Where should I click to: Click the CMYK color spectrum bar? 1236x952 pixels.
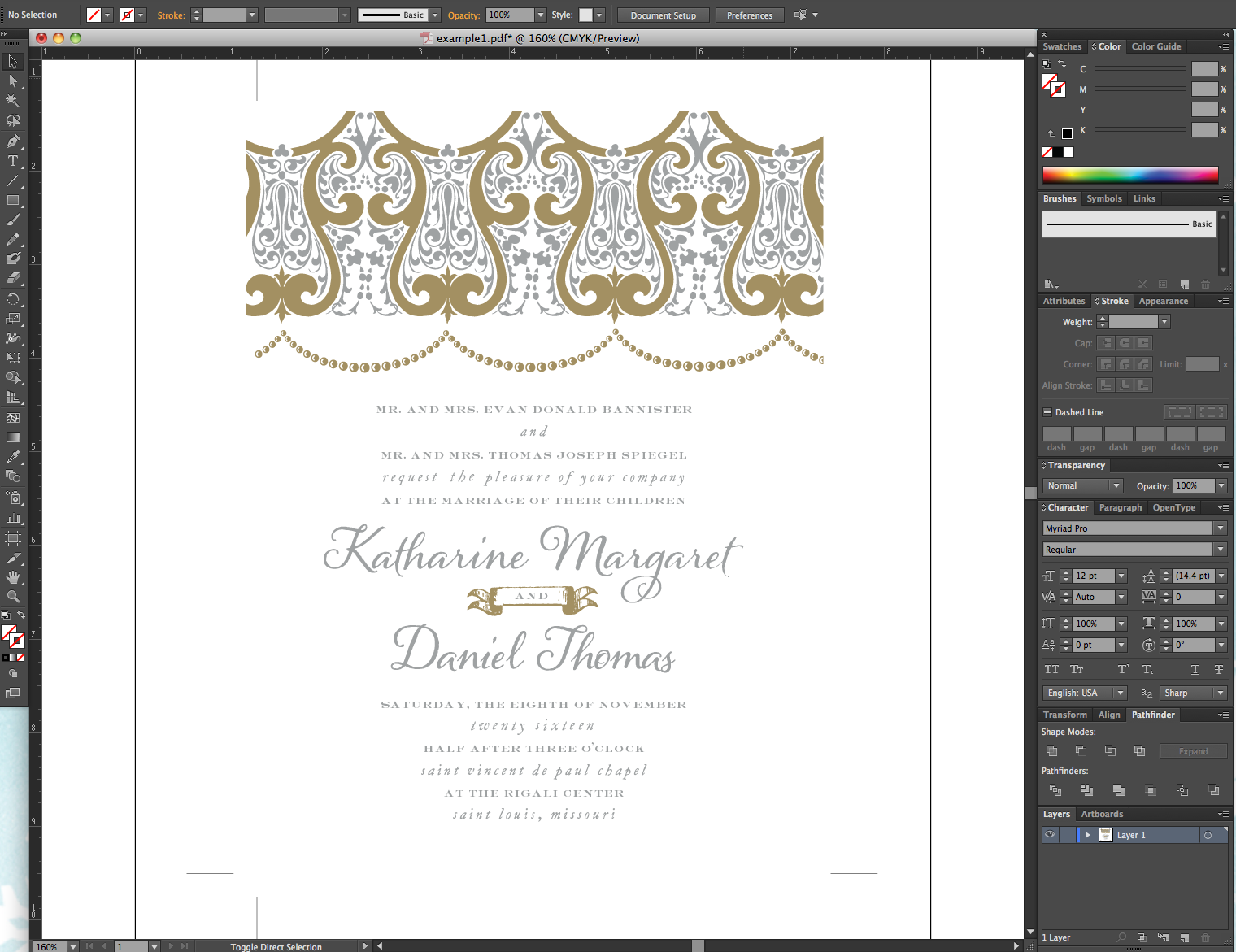coord(1130,175)
